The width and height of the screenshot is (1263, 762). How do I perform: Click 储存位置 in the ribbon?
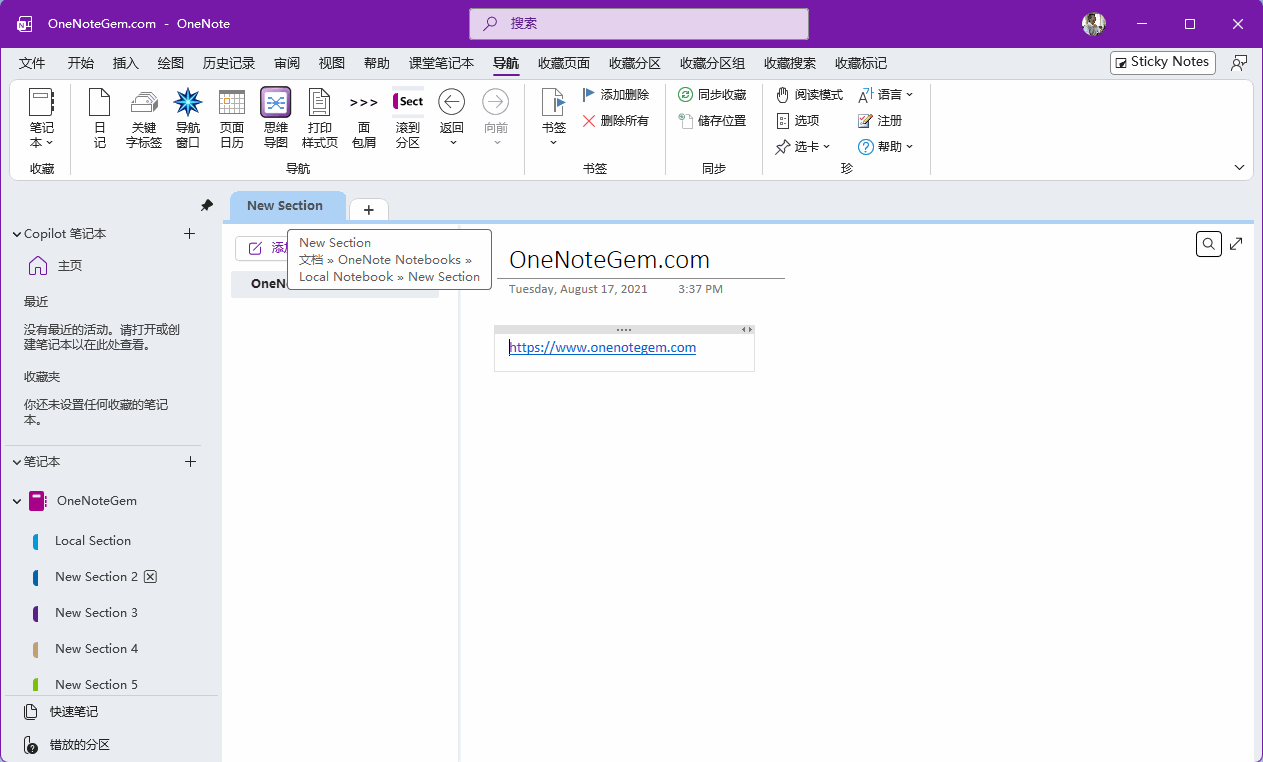712,121
